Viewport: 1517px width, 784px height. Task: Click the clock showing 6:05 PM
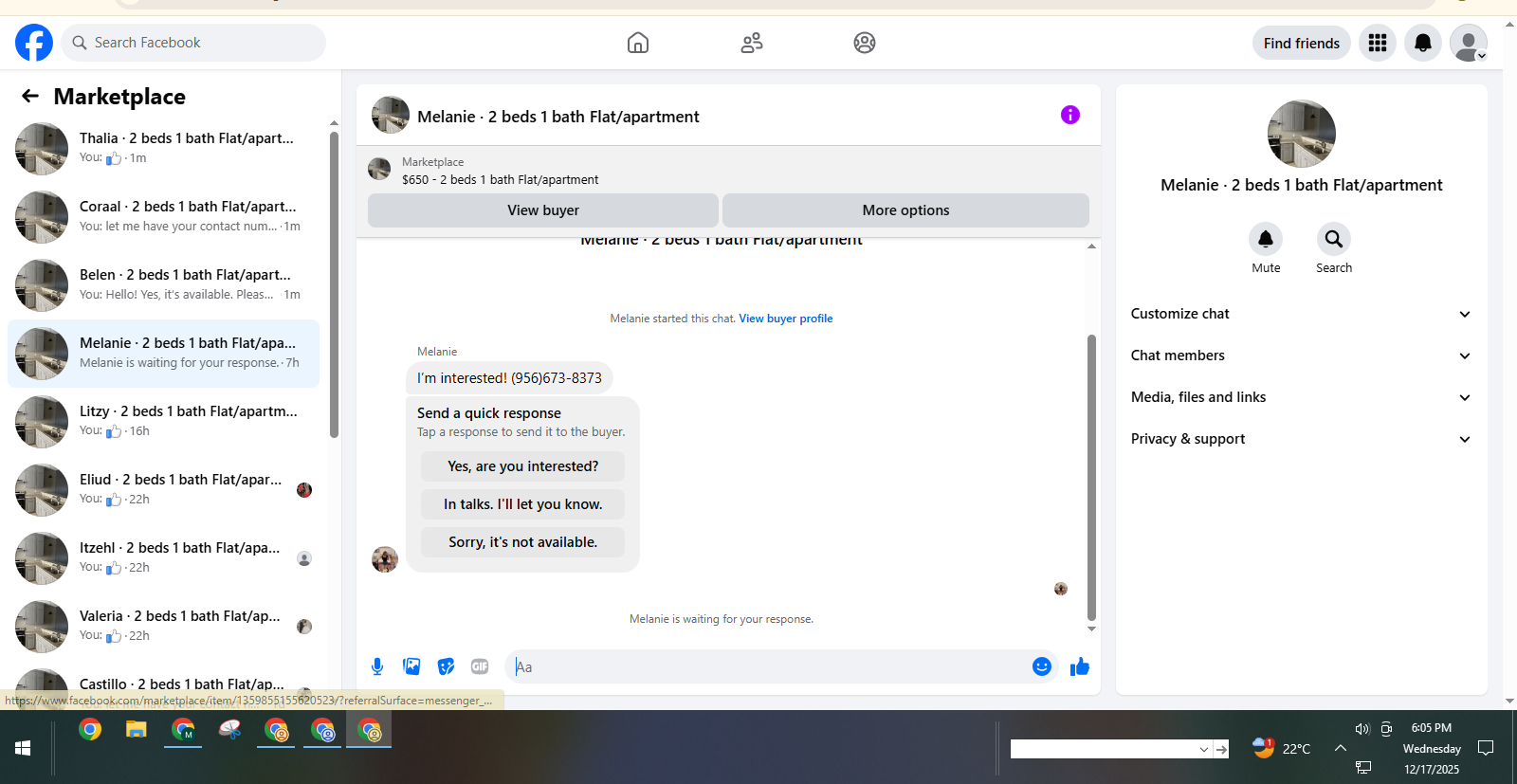coord(1432,728)
